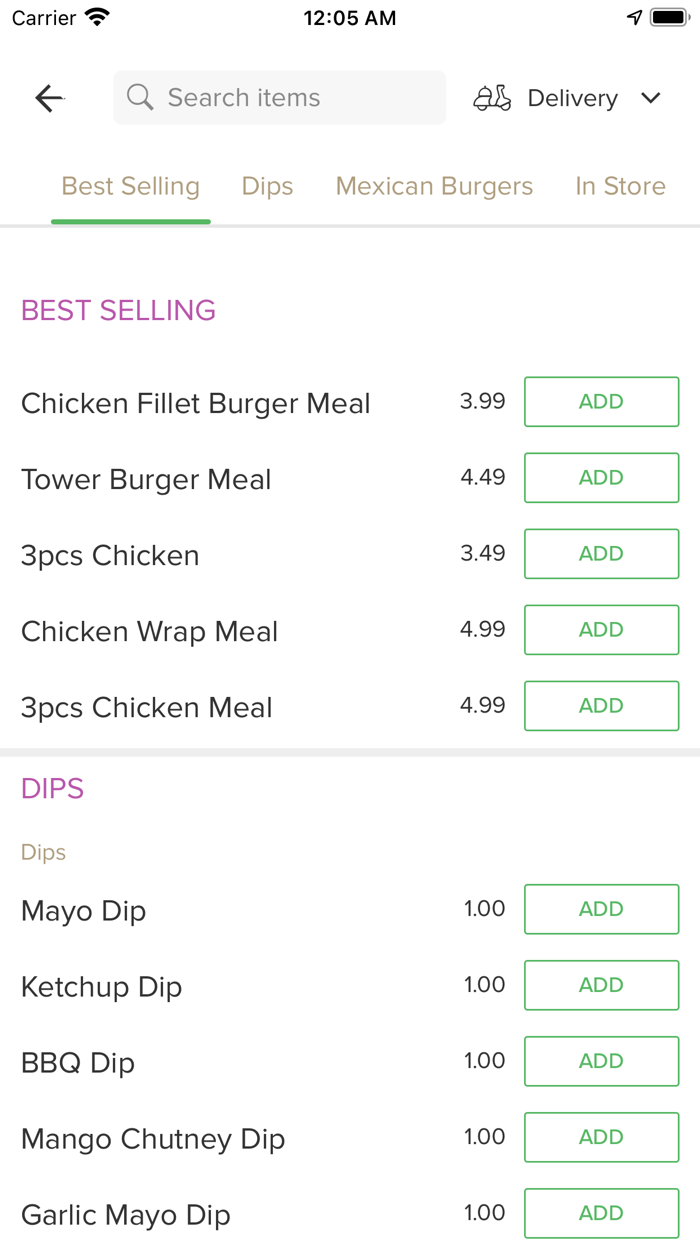Add BBQ Dip to the order

pos(601,1061)
